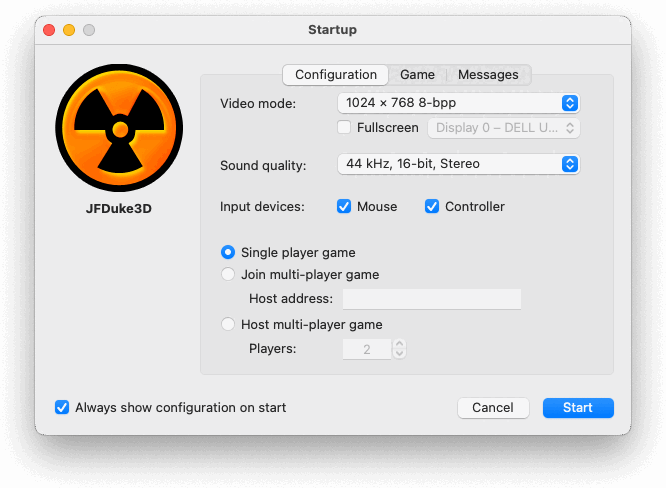Screen dimensions: 666x488
Task: Select Host multi-player game option
Action: tap(228, 324)
